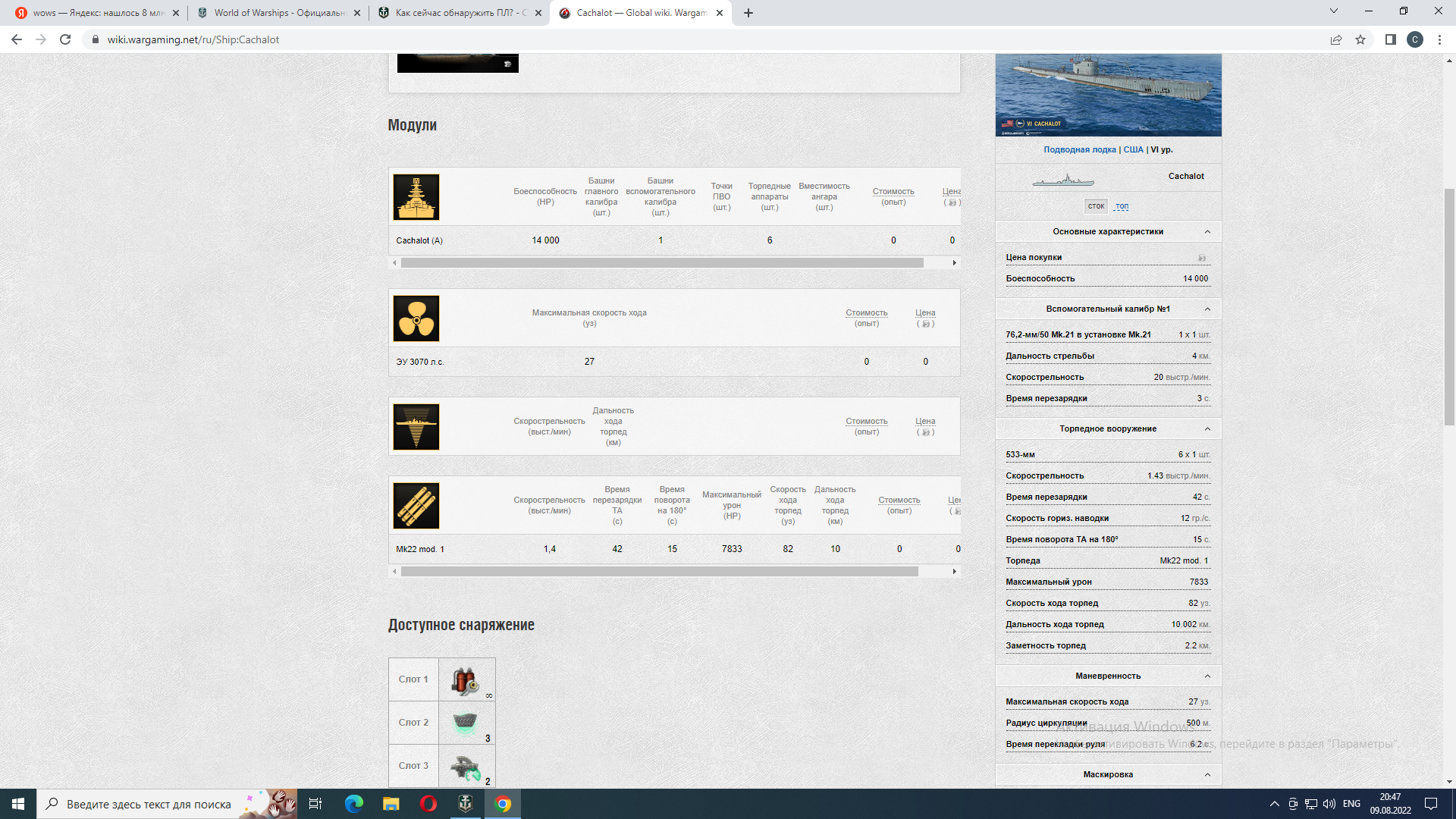Select the 'топ' configuration toggle

1122,206
